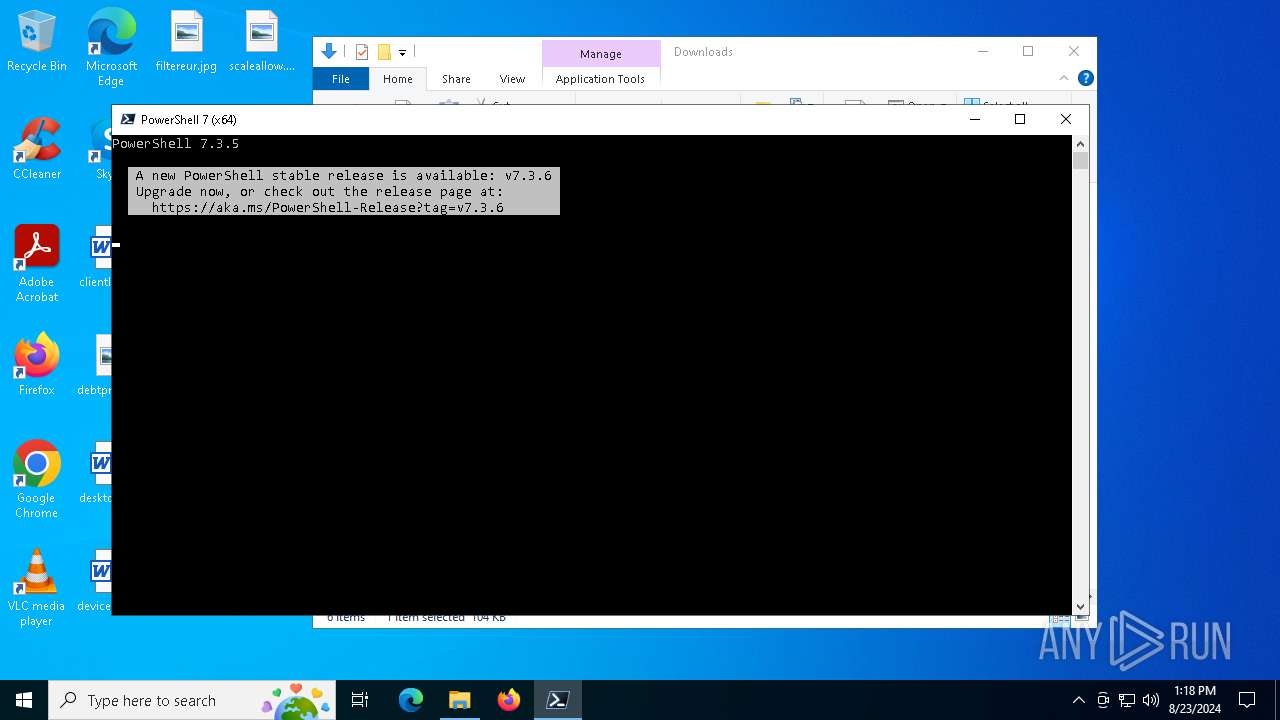
Task: Click the meet now tray icon
Action: click(1103, 700)
